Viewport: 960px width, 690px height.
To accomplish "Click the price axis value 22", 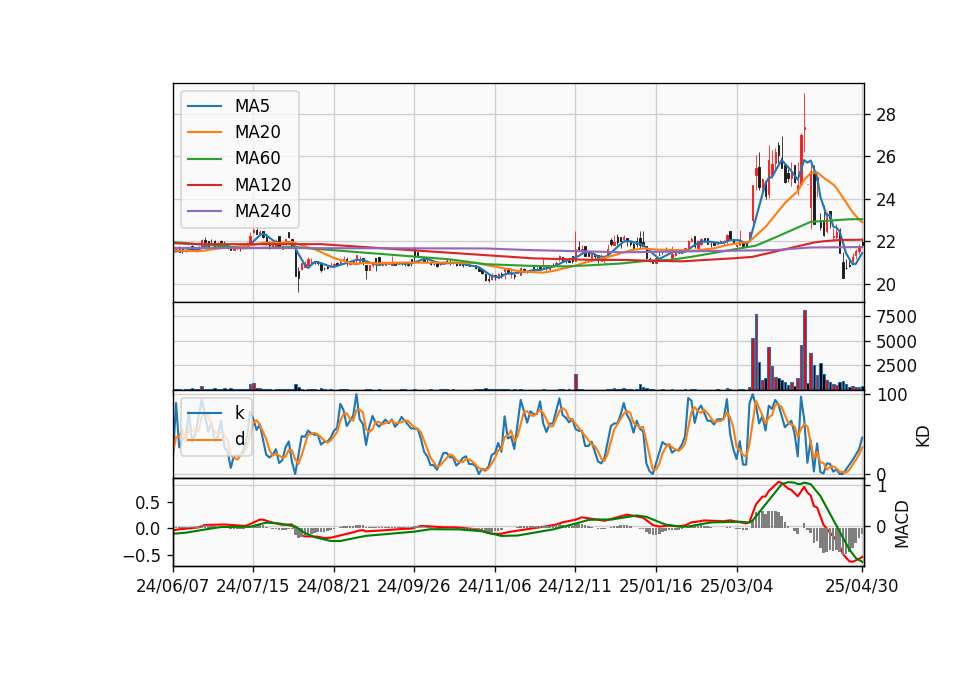I will point(886,242).
